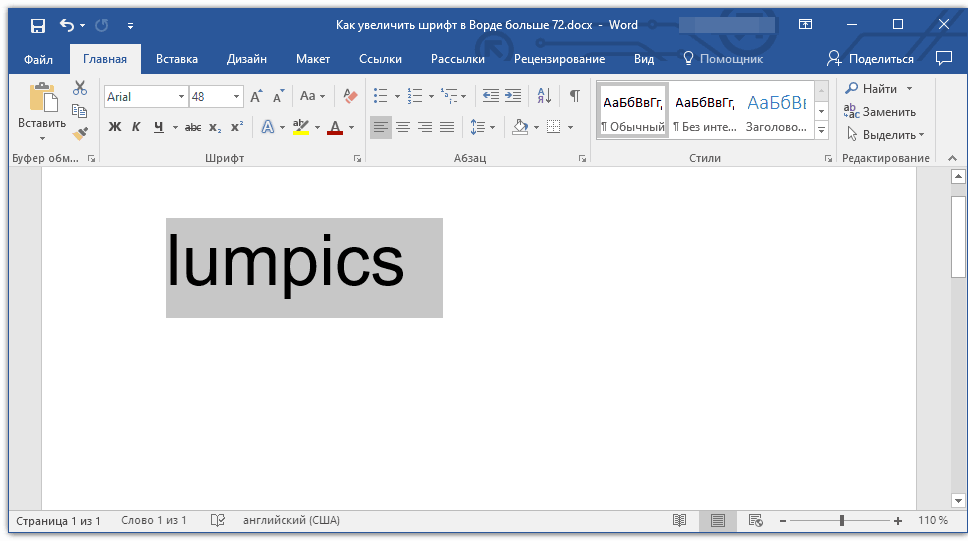968x541 pixels.
Task: Toggle Italic formatting
Action: coord(136,127)
